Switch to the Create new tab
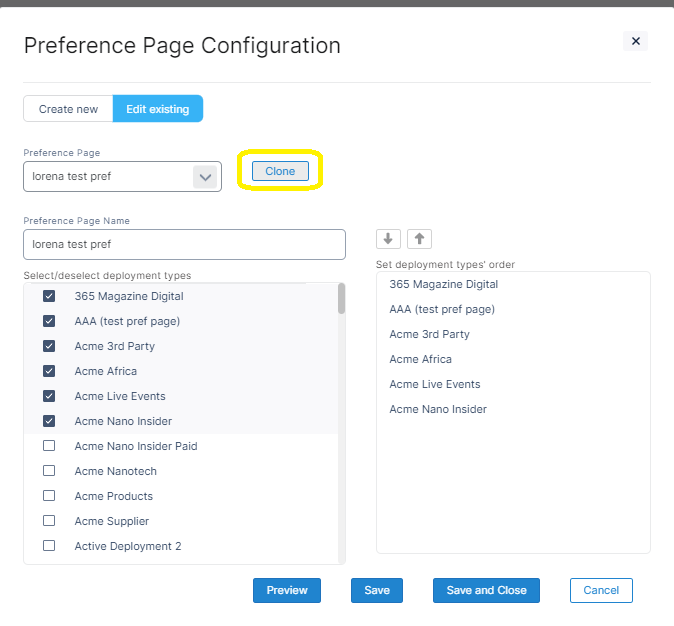 click(x=68, y=109)
